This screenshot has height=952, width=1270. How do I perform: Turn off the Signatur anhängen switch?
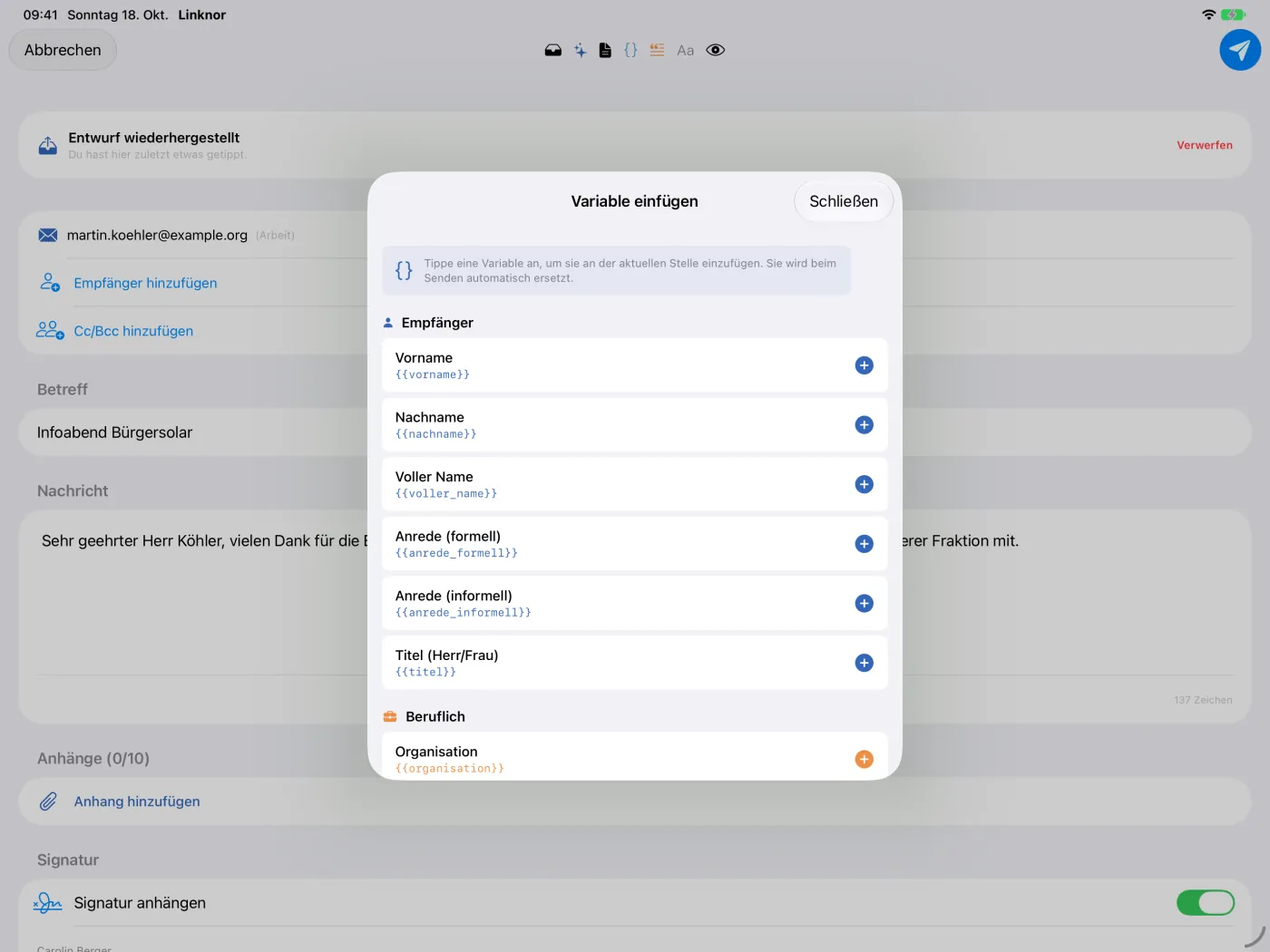tap(1205, 903)
